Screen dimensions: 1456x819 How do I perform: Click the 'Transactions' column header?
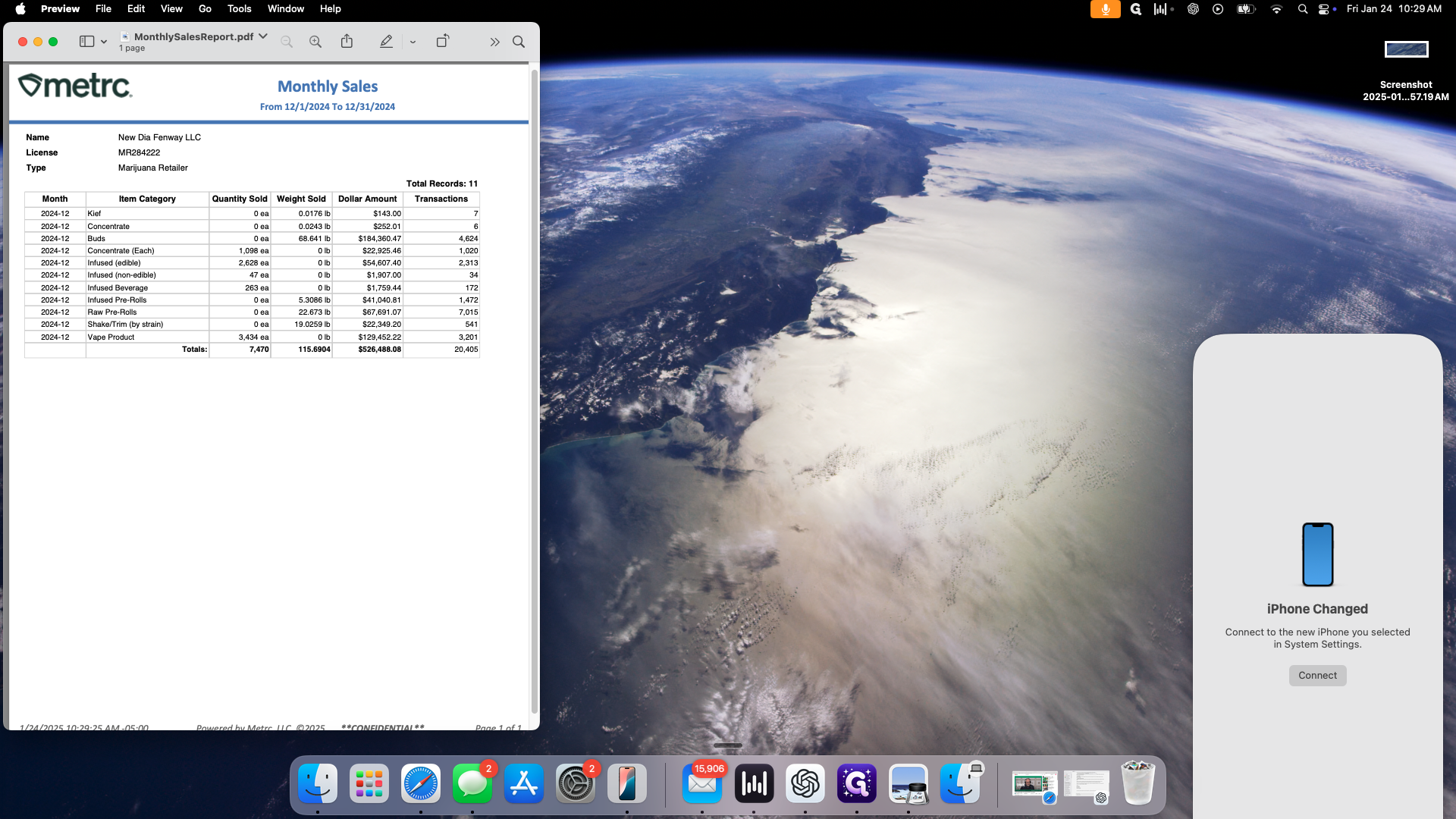pyautogui.click(x=441, y=199)
